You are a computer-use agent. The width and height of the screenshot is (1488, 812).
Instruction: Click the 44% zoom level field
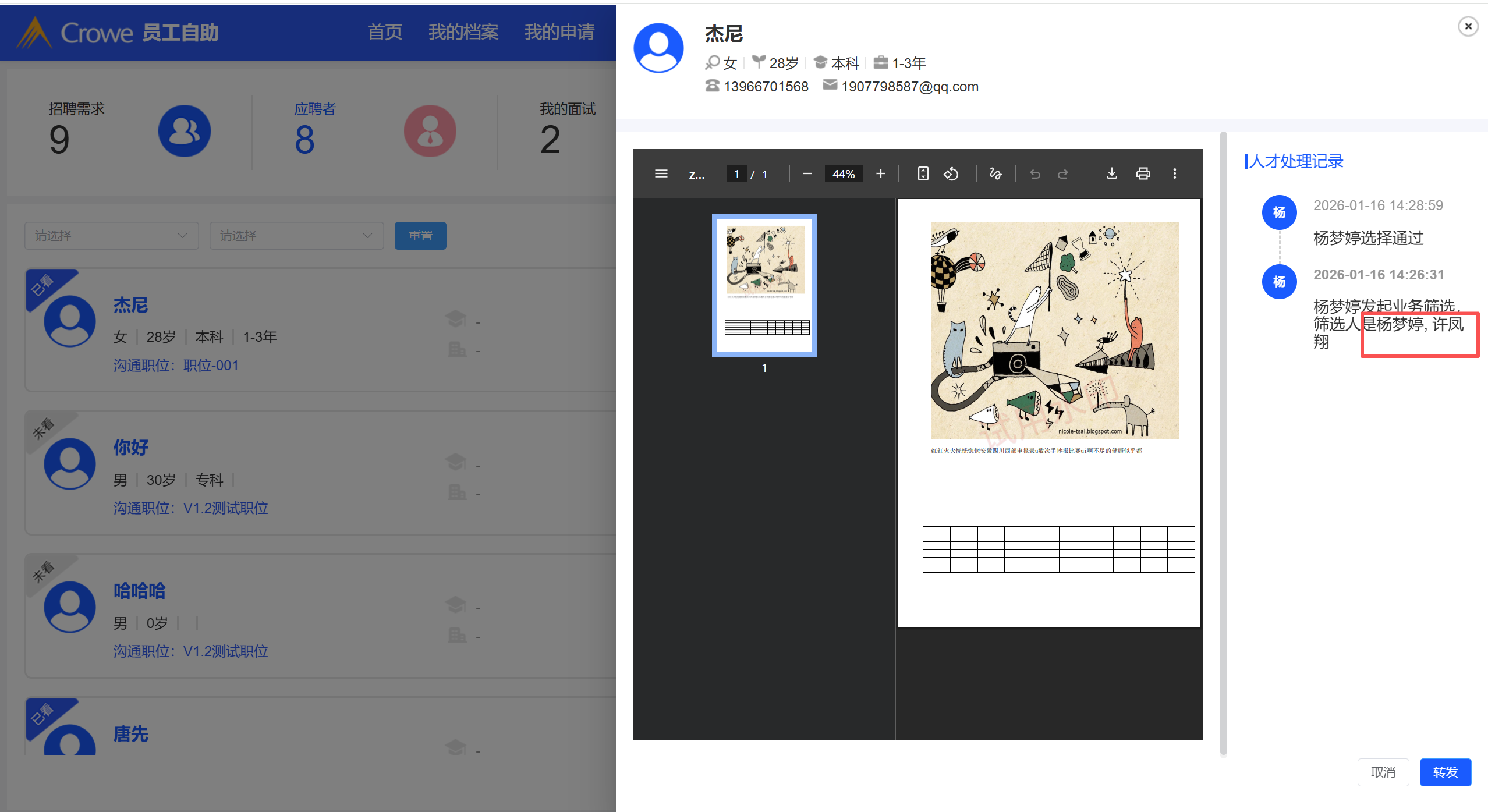pos(843,173)
